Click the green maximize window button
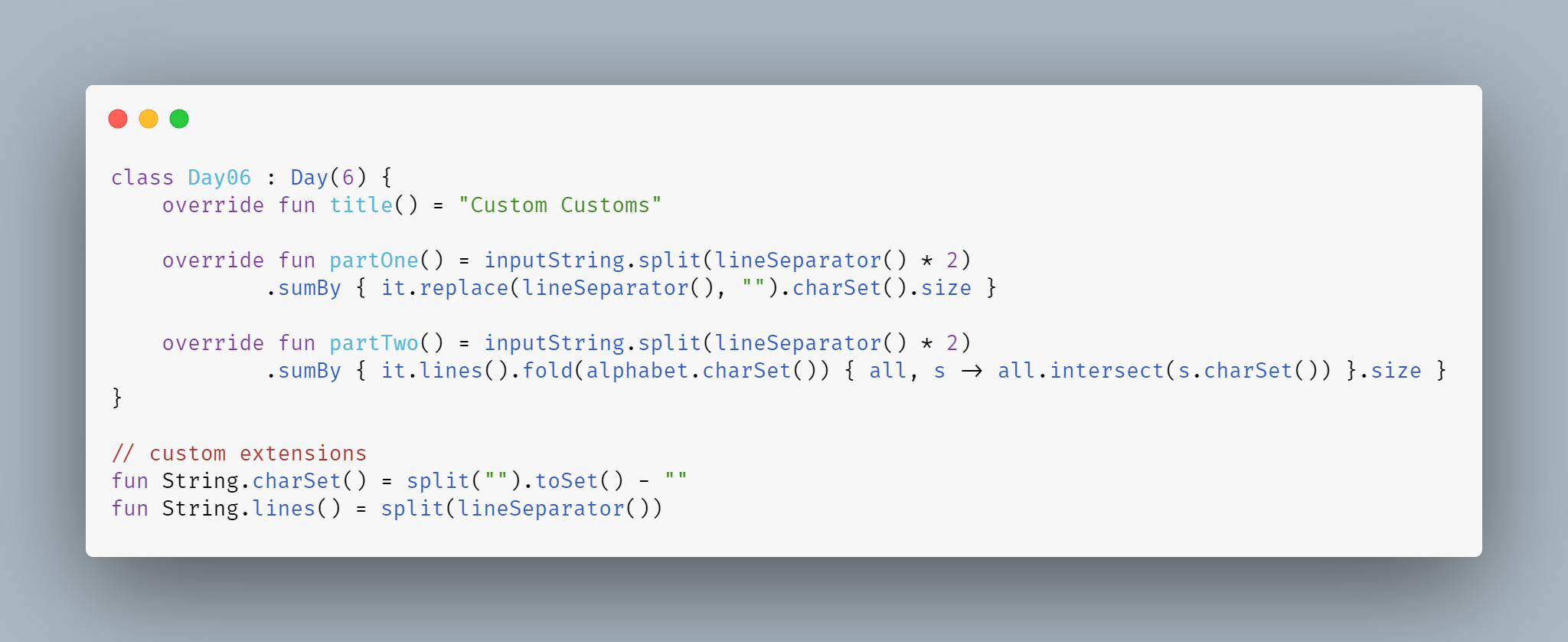Viewport: 1568px width, 642px height. click(x=179, y=119)
